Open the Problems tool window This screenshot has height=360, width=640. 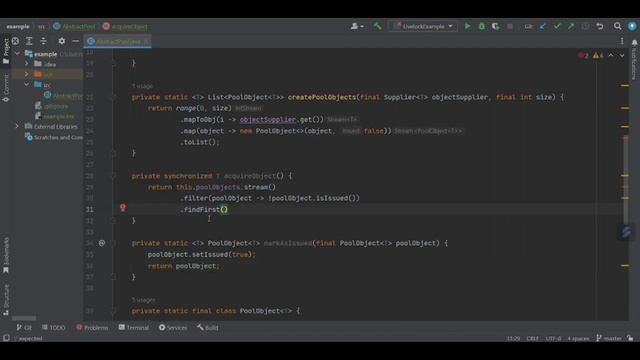pos(92,327)
